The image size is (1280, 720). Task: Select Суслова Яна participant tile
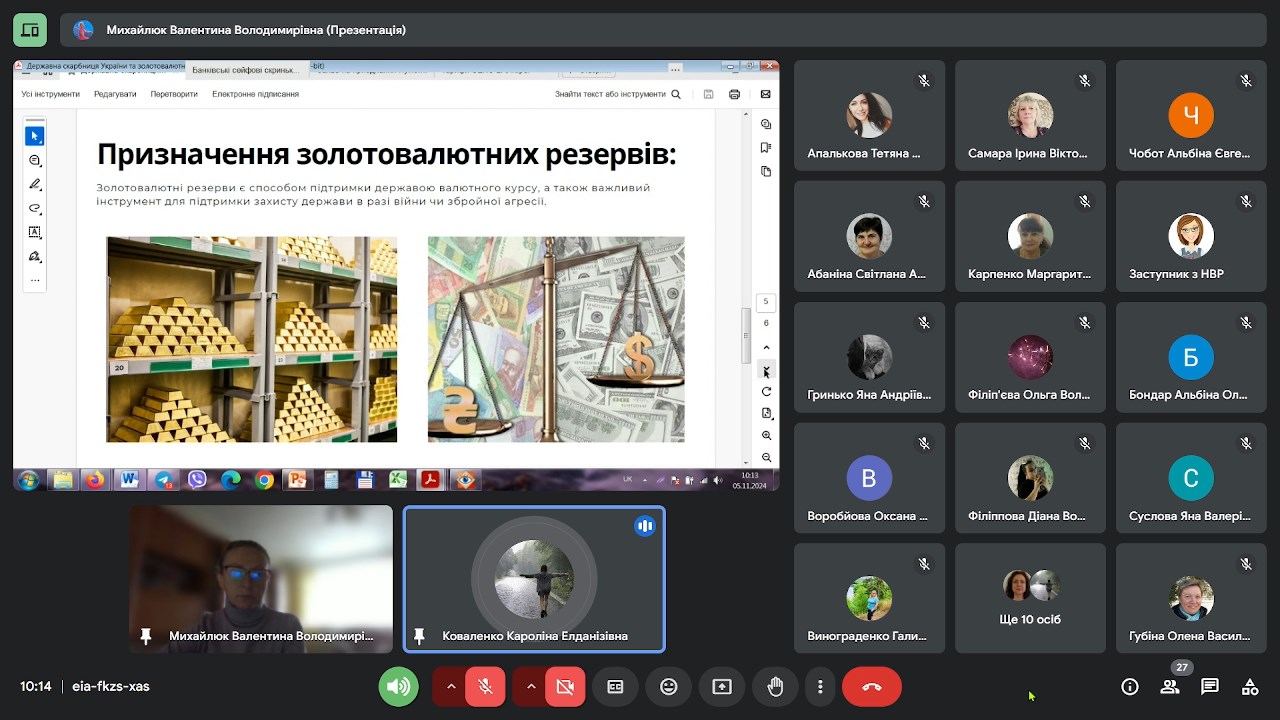coord(1191,478)
